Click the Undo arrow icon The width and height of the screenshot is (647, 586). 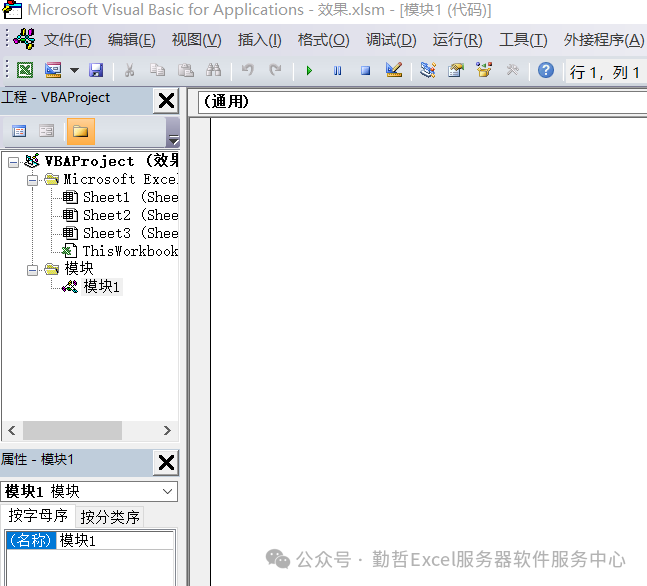point(248,70)
